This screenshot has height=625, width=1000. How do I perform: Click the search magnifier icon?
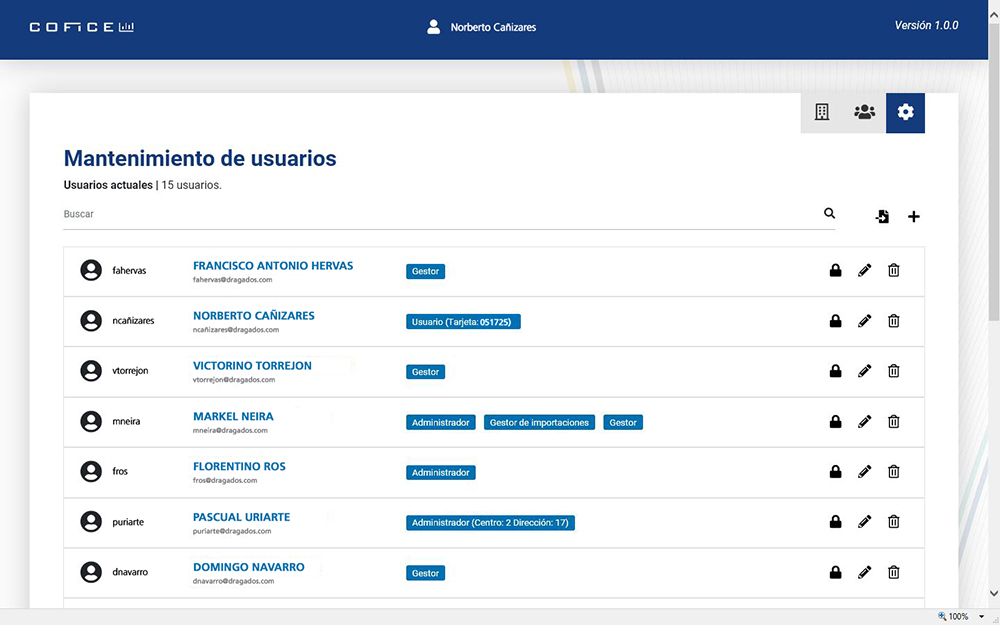click(x=829, y=213)
